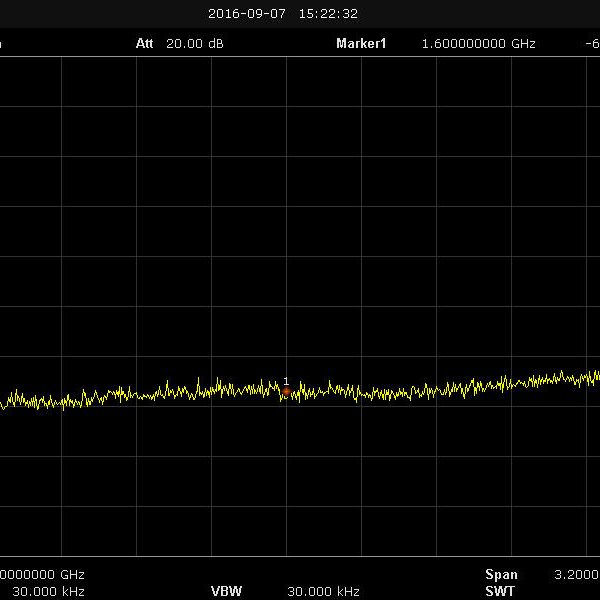
Task: Select the VBW label at the bottom
Action: [x=226, y=591]
